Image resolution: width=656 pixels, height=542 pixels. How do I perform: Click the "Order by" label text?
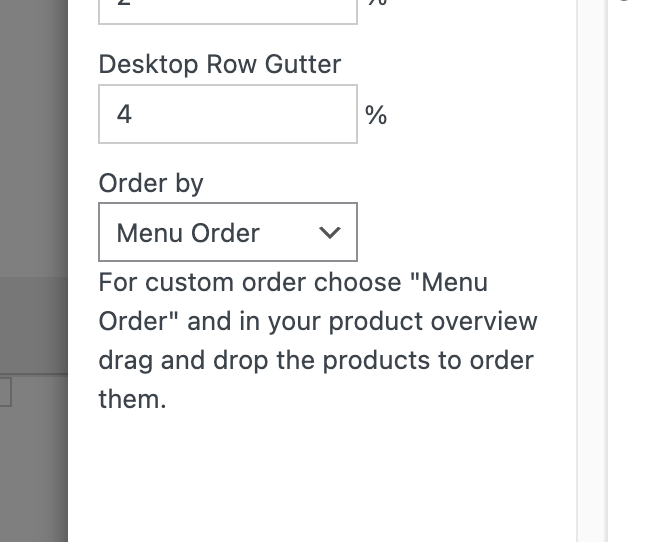(x=151, y=183)
